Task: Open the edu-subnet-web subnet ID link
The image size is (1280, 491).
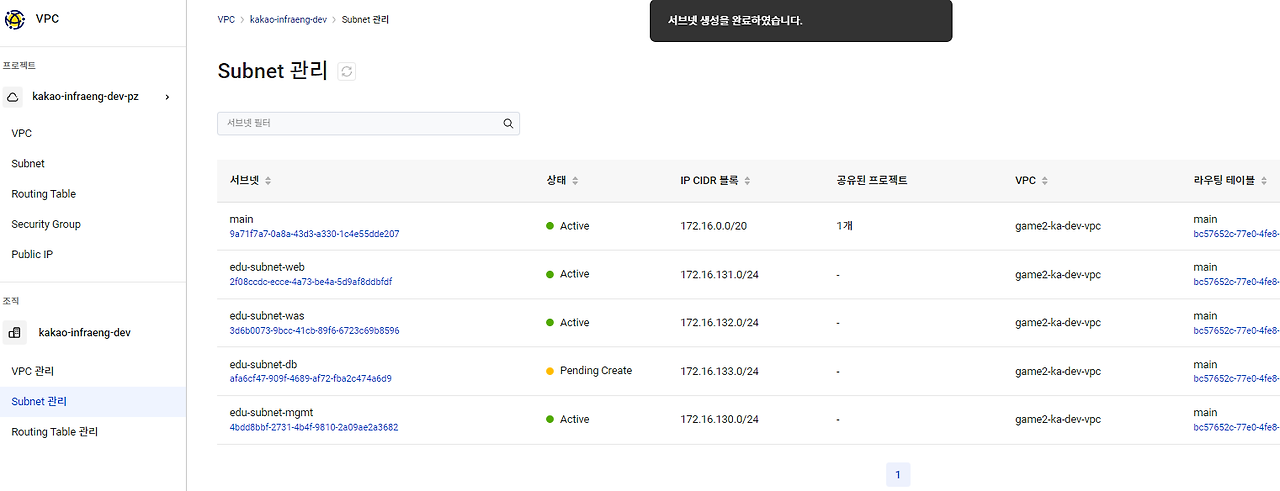Action: tap(311, 282)
